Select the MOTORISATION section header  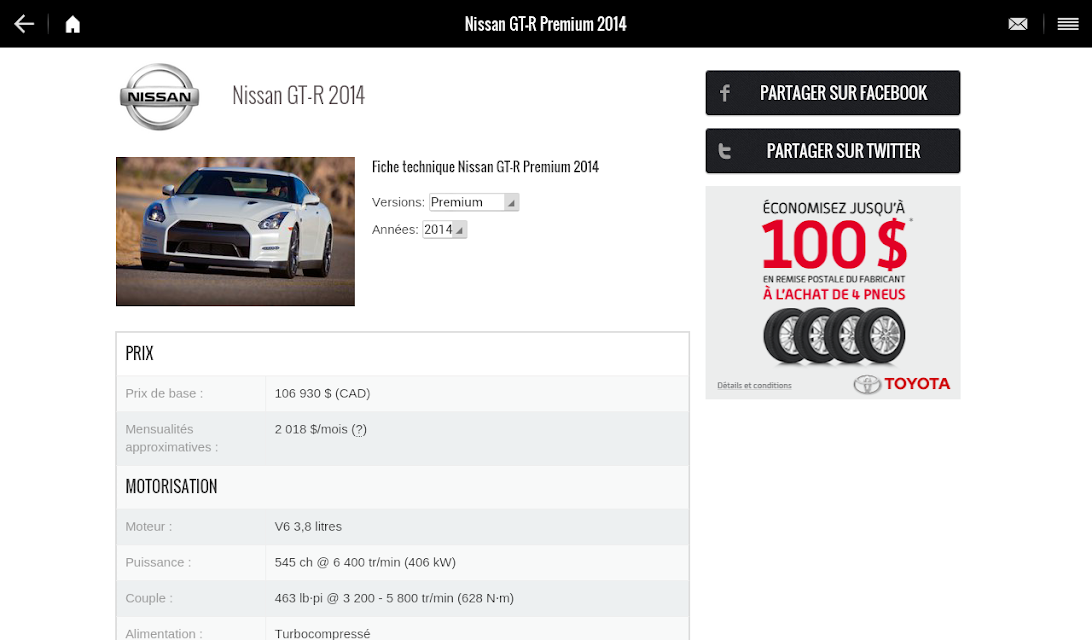[x=171, y=486]
